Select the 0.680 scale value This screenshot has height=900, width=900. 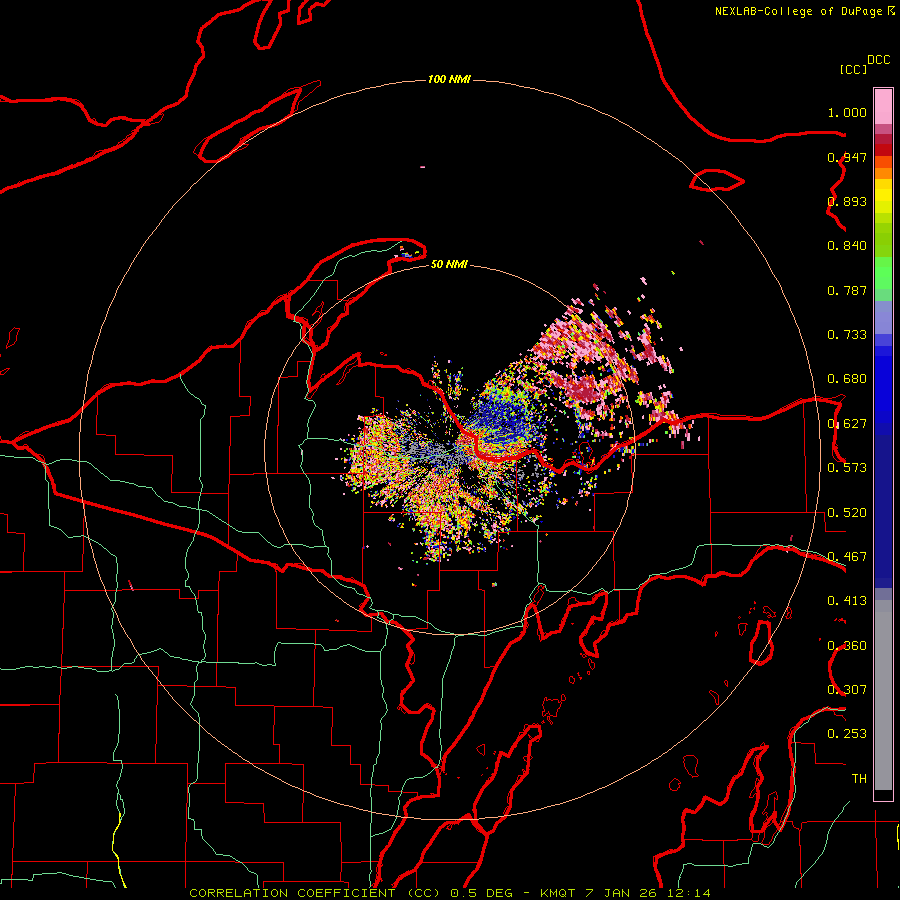tap(847, 379)
